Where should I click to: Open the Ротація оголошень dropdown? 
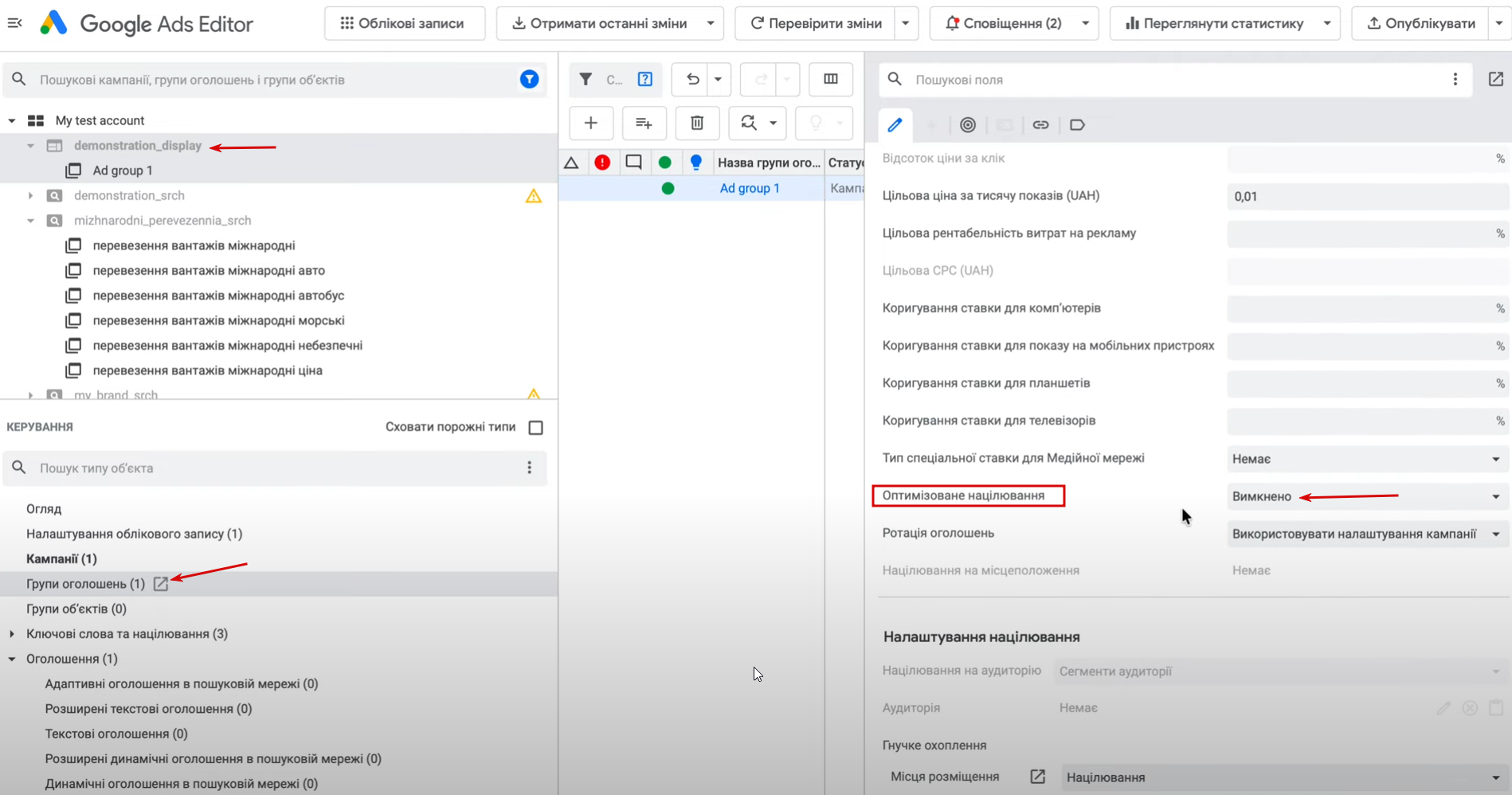[x=1367, y=534]
